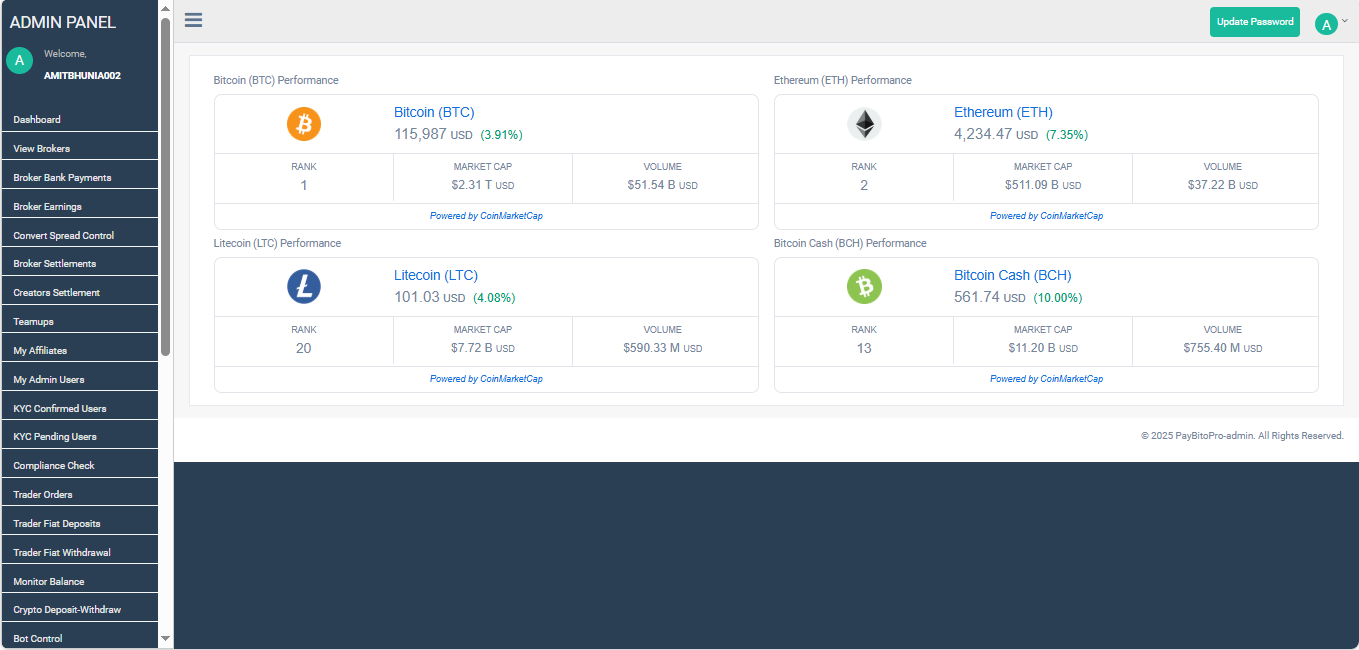
Task: Select Compliance Check from the sidebar
Action: pyautogui.click(x=54, y=464)
